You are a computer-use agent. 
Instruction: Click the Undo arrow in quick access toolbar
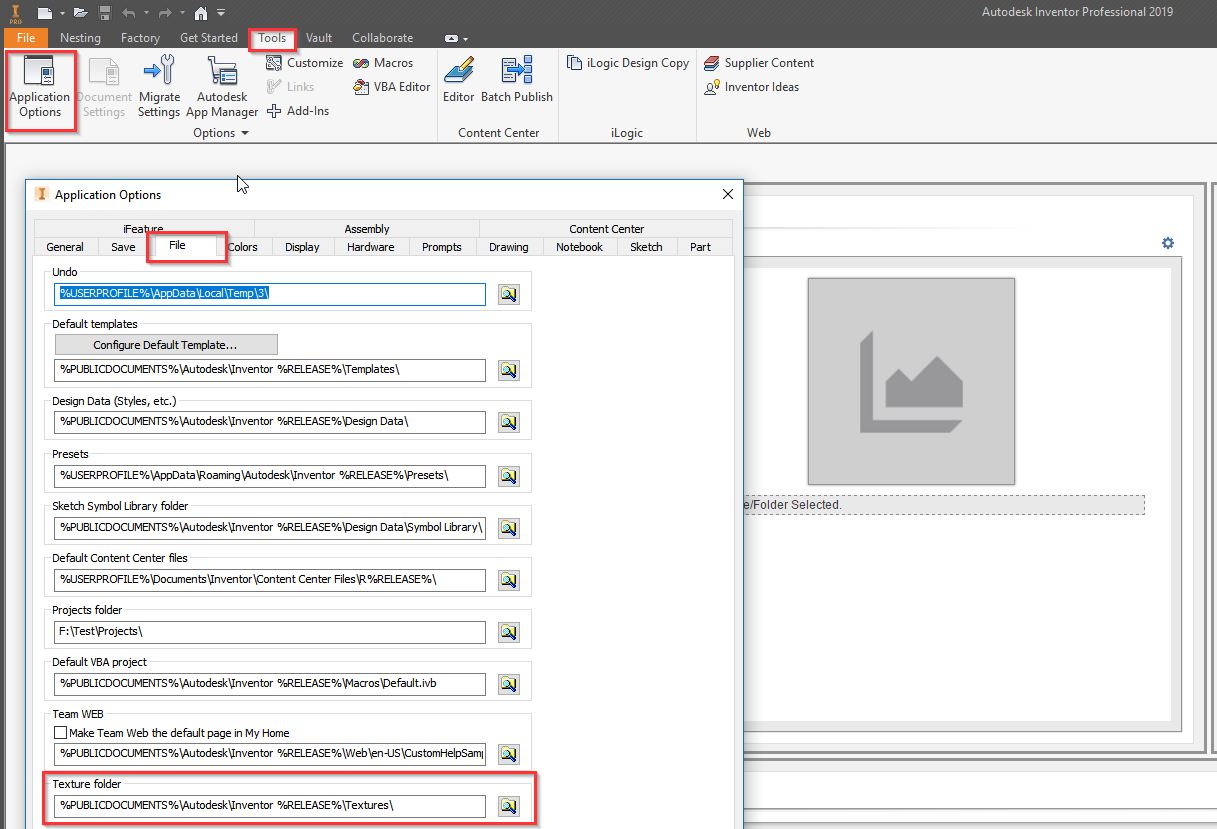(x=128, y=13)
